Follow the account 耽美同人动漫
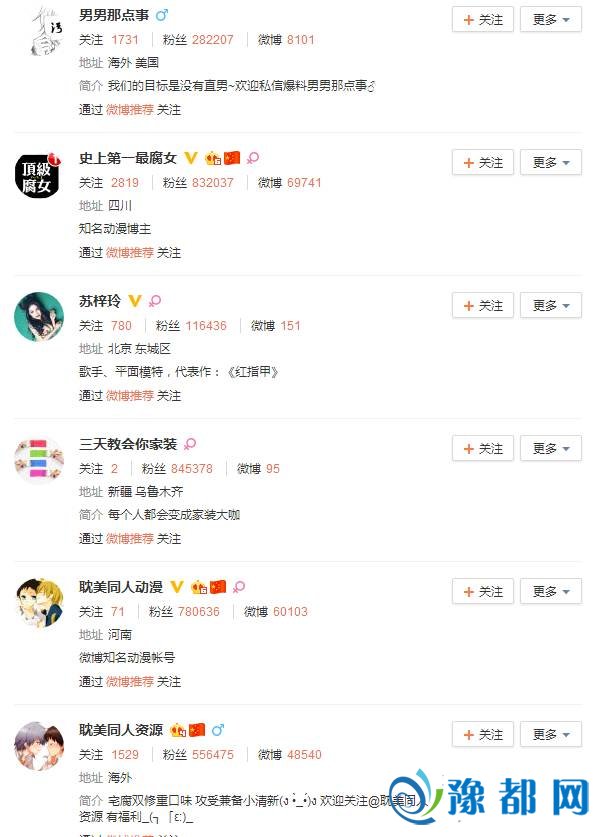 (x=483, y=592)
